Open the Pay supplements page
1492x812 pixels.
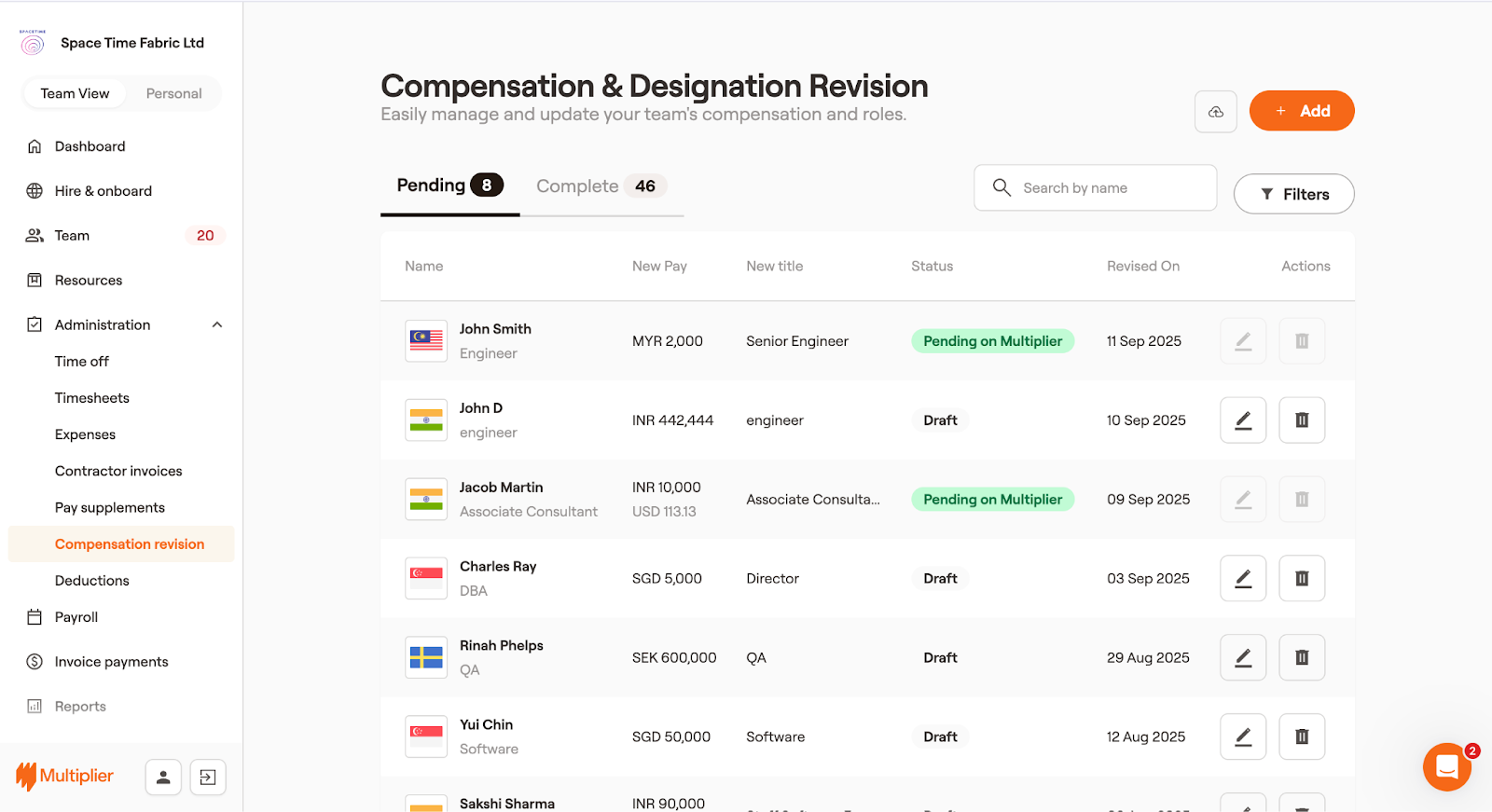pyautogui.click(x=110, y=508)
